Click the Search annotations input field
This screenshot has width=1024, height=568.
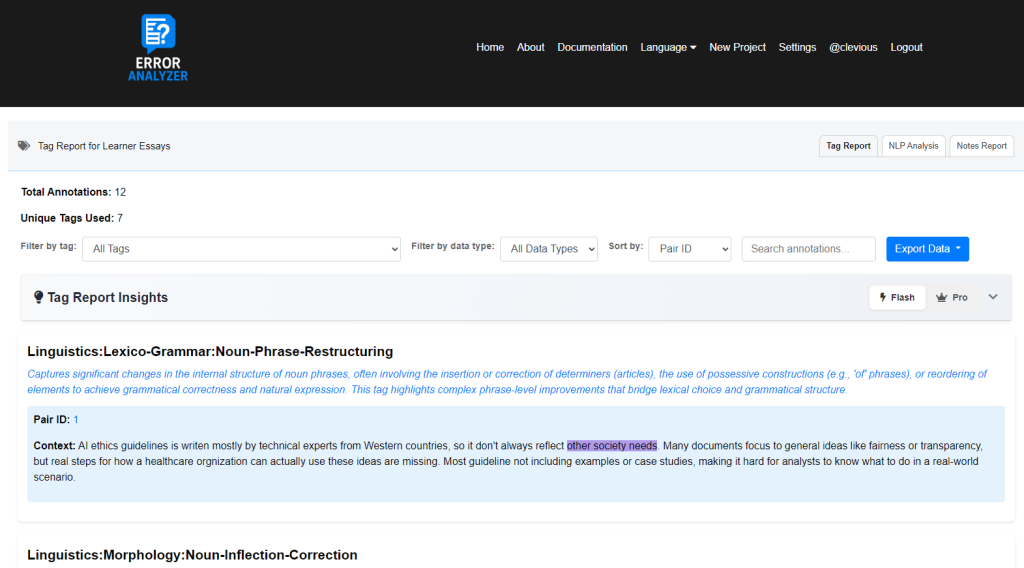pyautogui.click(x=808, y=249)
